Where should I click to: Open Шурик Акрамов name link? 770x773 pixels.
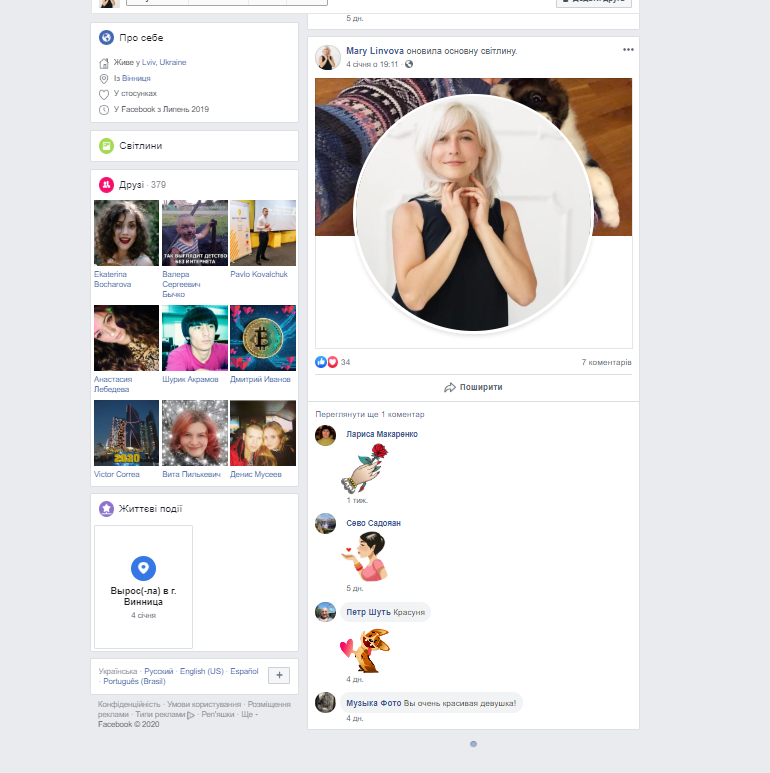pyautogui.click(x=190, y=379)
